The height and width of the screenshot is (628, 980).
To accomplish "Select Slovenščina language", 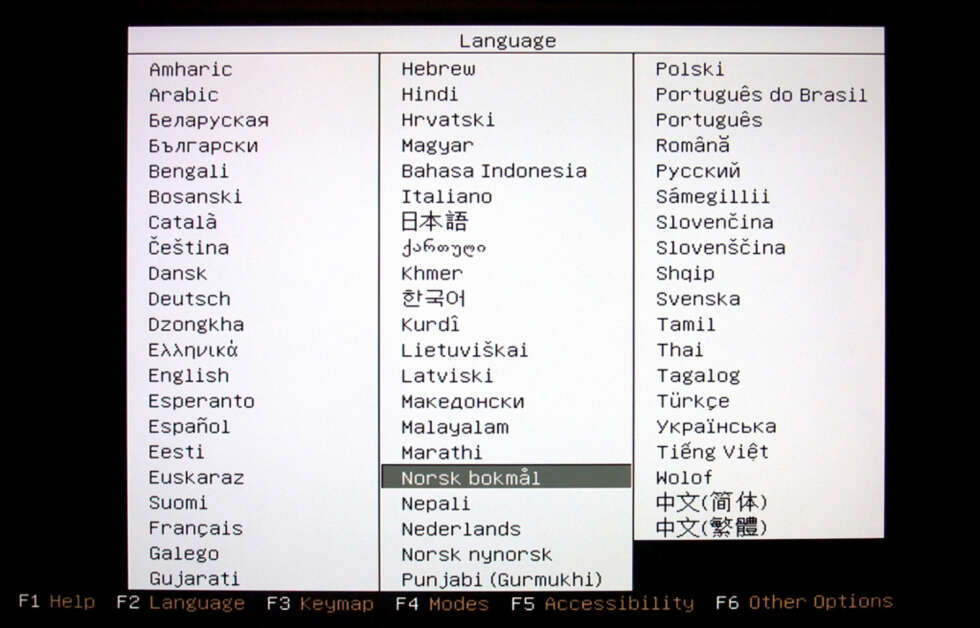I will [721, 247].
